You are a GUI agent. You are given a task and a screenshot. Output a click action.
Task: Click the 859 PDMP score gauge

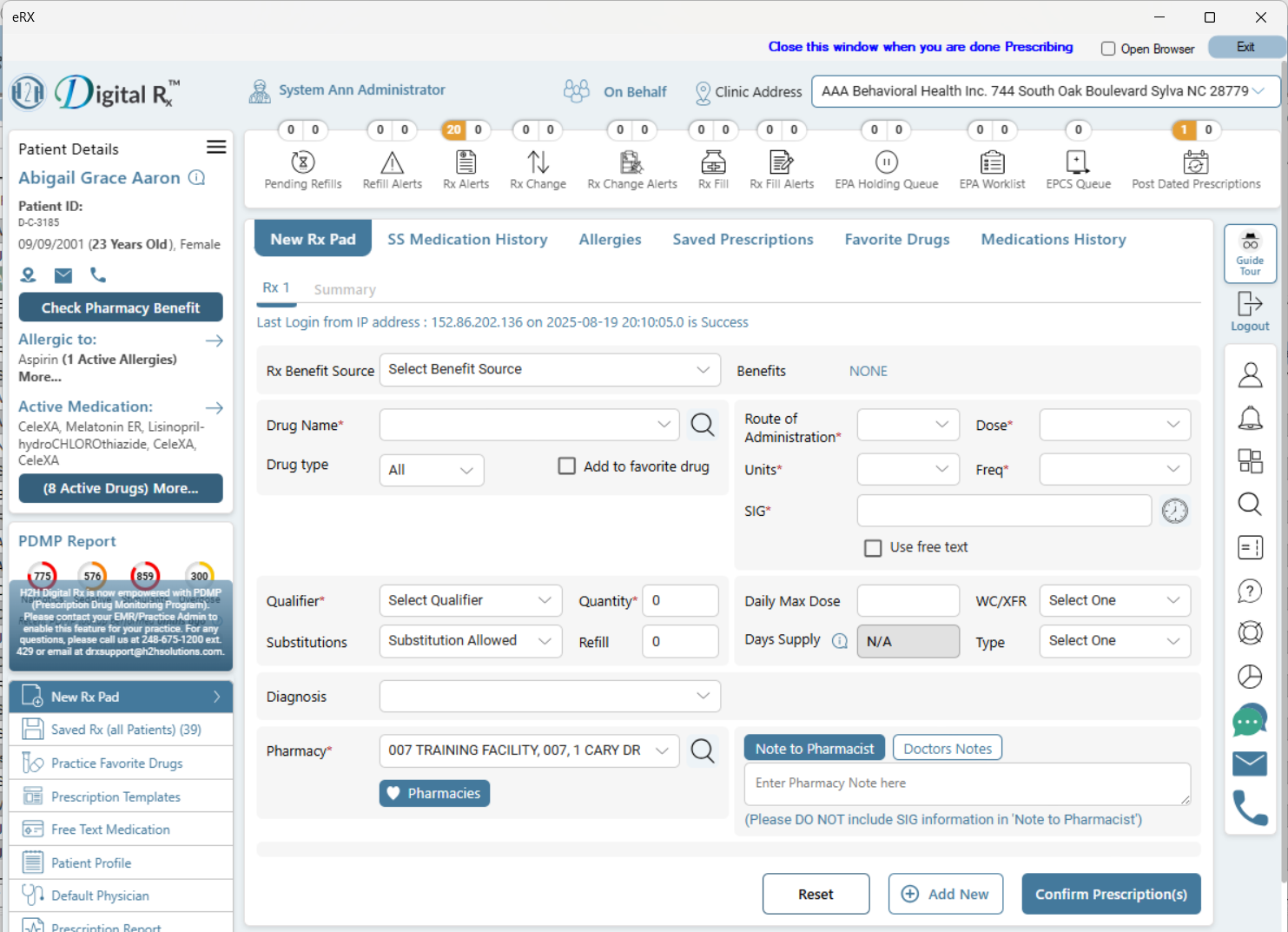[145, 574]
